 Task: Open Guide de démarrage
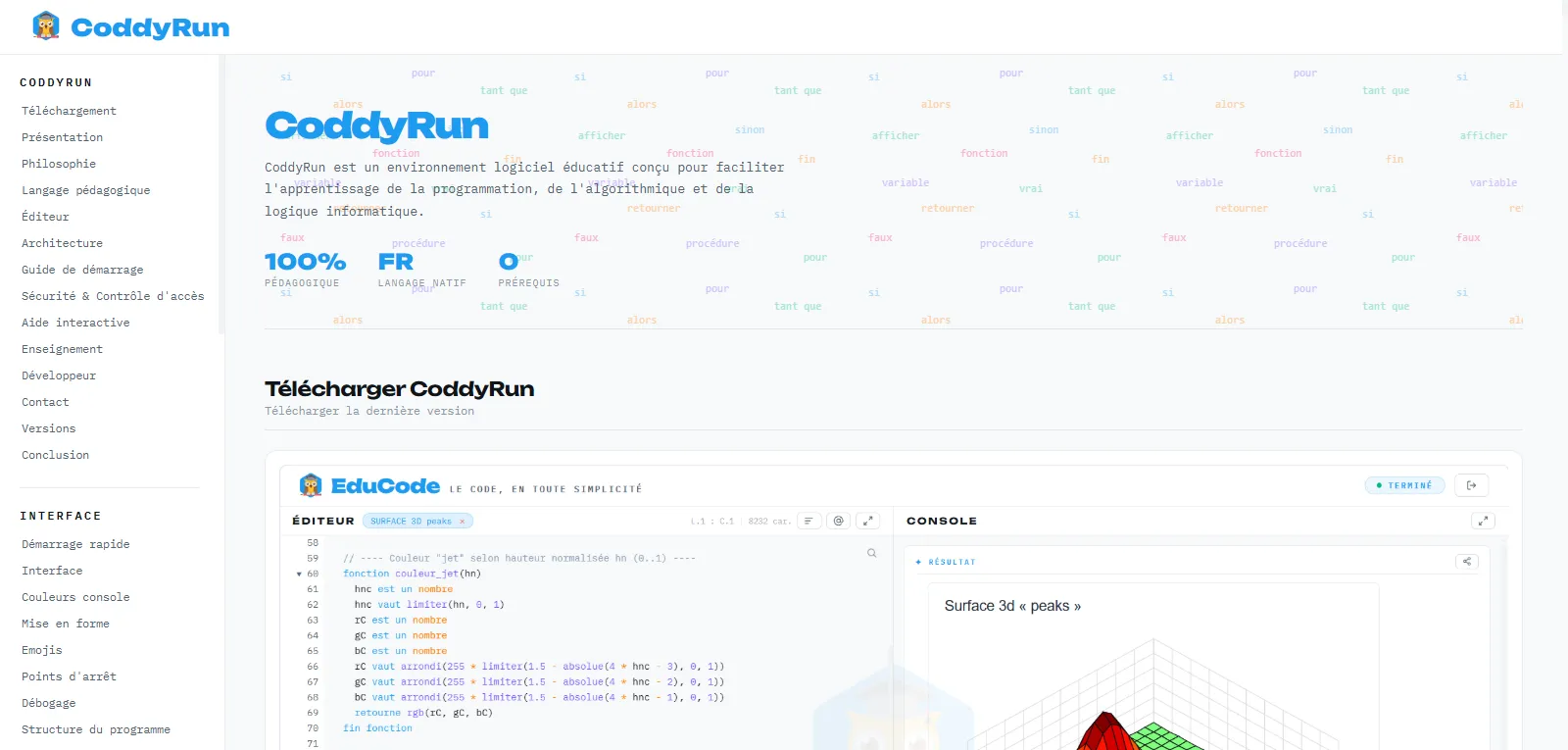coord(82,270)
